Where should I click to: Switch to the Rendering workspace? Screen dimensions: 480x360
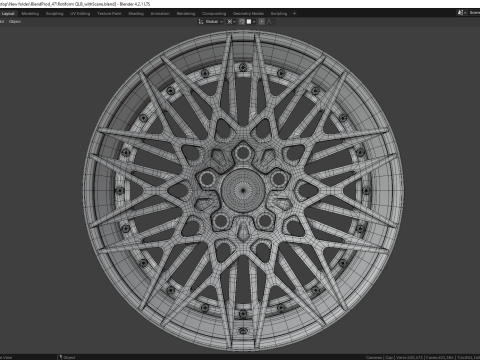(x=186, y=14)
